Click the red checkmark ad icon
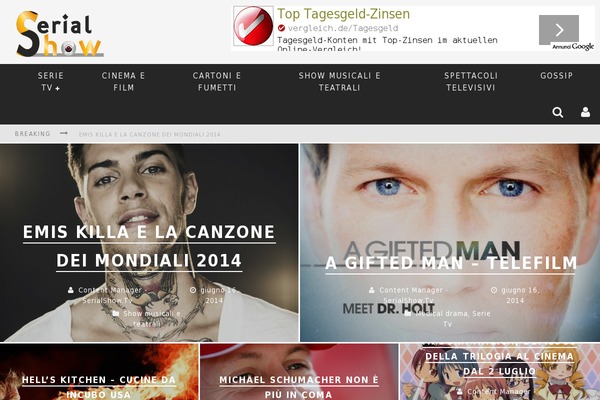 (253, 26)
